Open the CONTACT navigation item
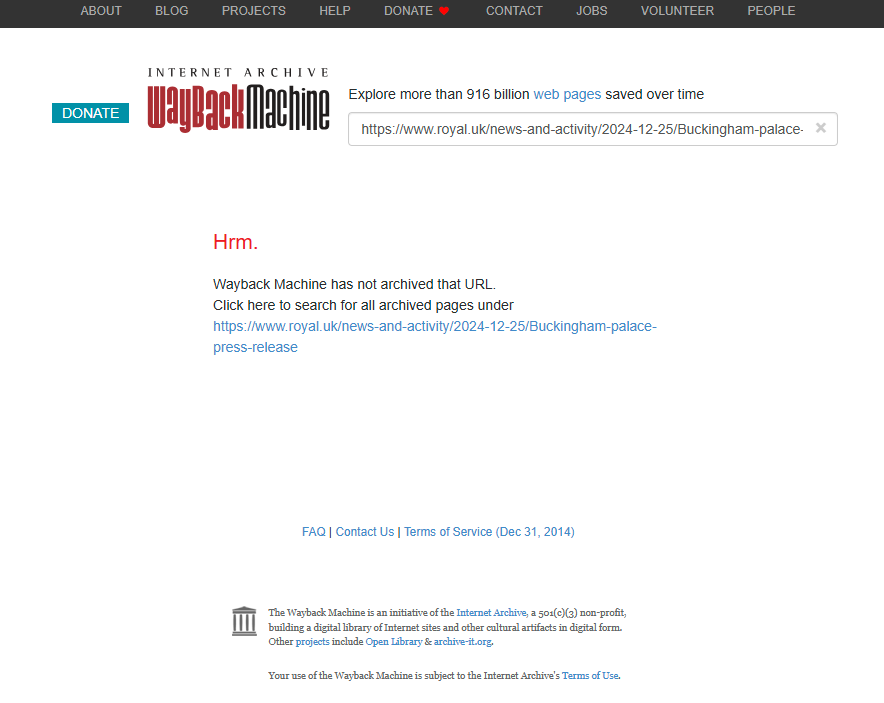Screen dimensions: 884x703 point(514,11)
